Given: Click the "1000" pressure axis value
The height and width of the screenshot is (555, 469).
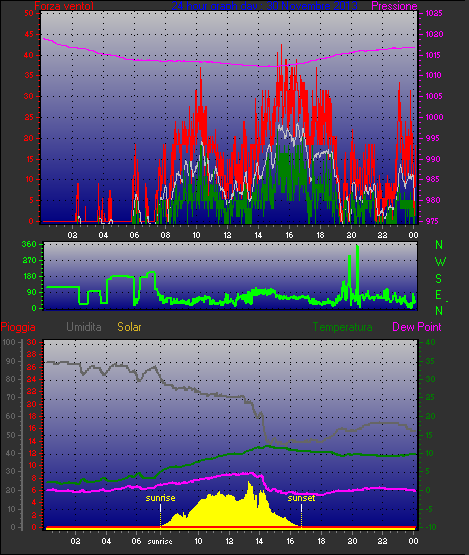Looking at the screenshot, I should pyautogui.click(x=434, y=117).
